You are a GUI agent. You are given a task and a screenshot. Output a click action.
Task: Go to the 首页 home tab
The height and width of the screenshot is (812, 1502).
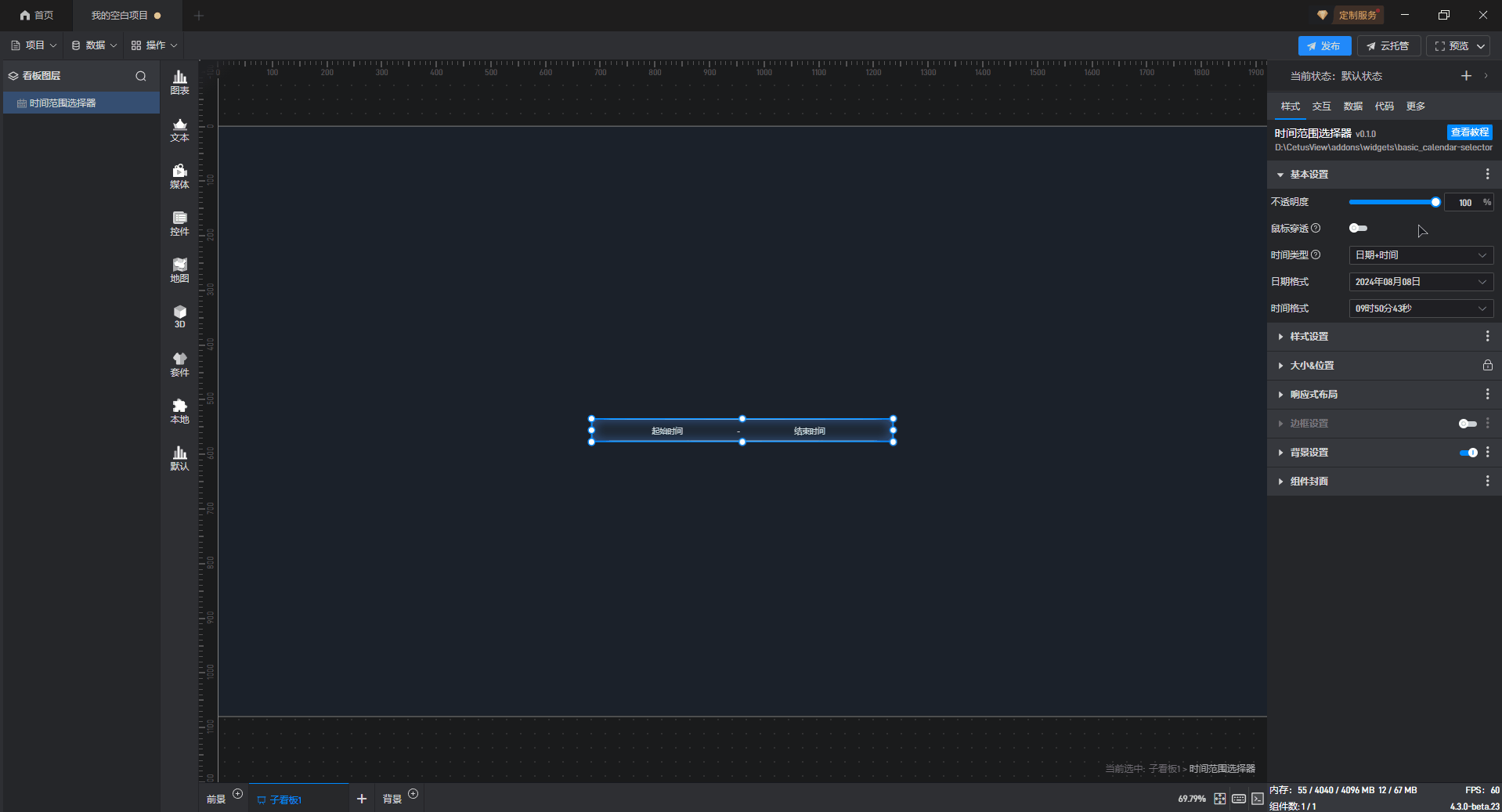click(x=37, y=16)
